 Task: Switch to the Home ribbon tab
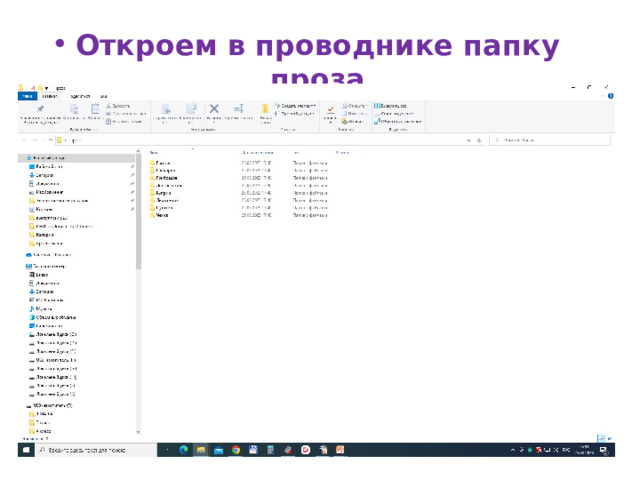click(49, 96)
